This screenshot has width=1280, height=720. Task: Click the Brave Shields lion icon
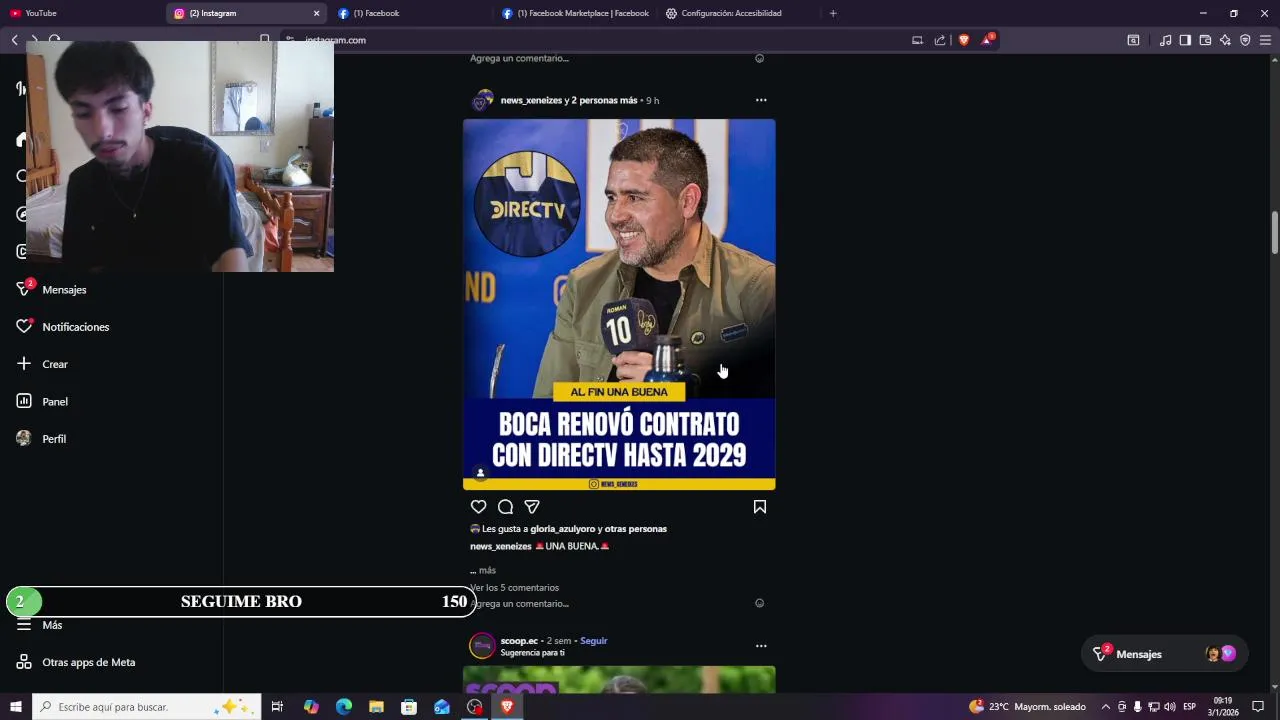click(964, 40)
